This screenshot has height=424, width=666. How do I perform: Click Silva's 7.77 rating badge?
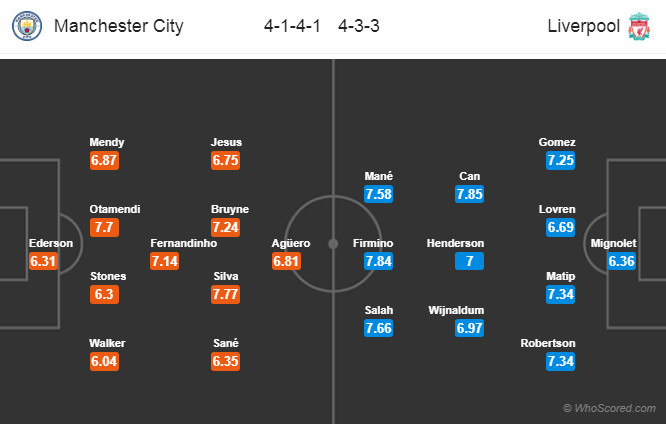tap(226, 294)
